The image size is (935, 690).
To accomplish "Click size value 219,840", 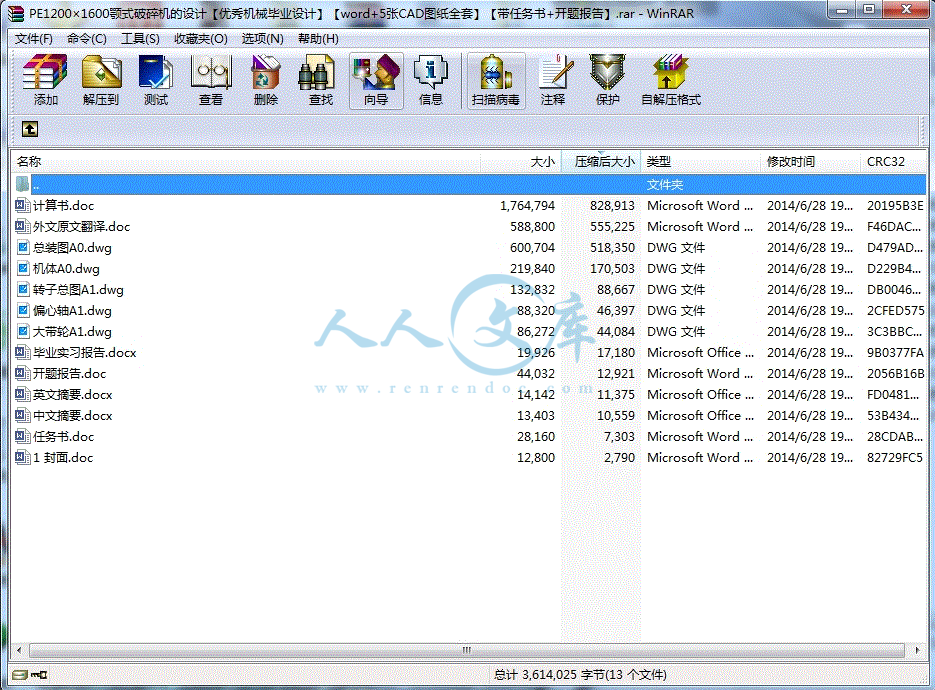I will [x=532, y=268].
